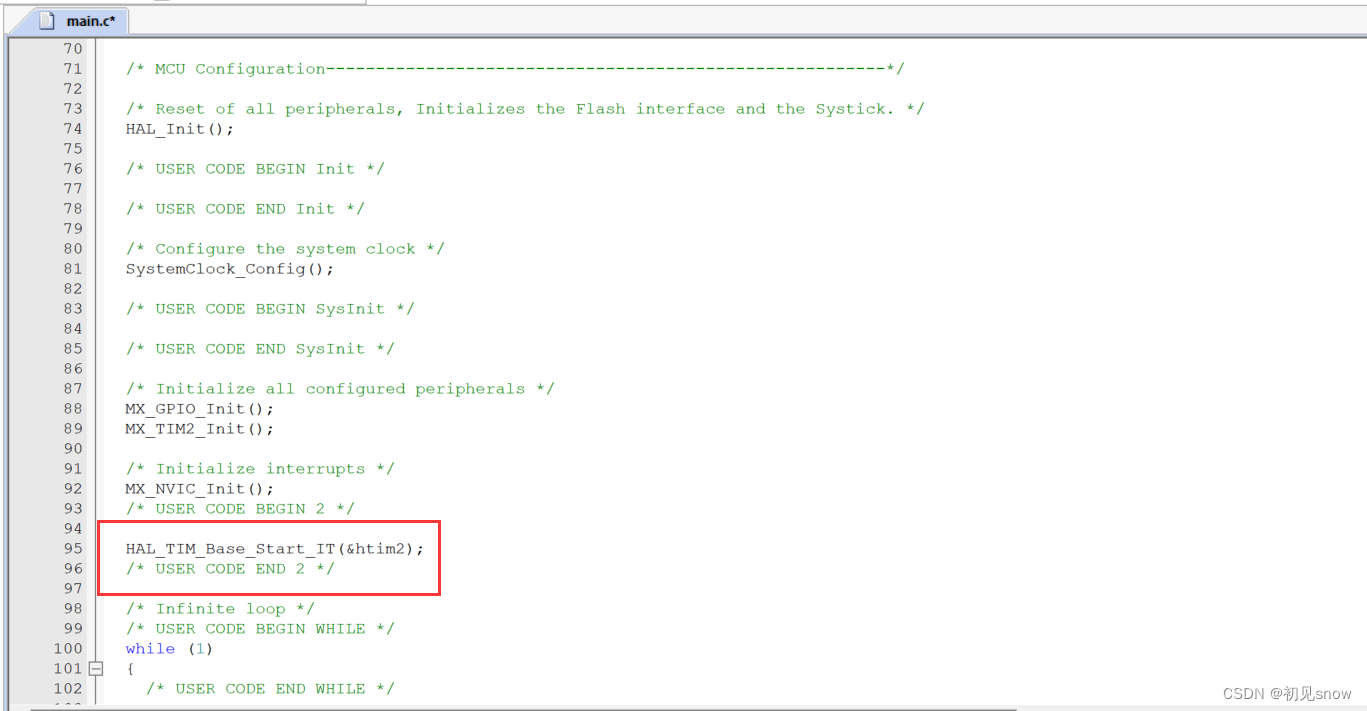Click the MCU Configuration comment line
Viewport: 1367px width, 711px height.
(x=515, y=69)
